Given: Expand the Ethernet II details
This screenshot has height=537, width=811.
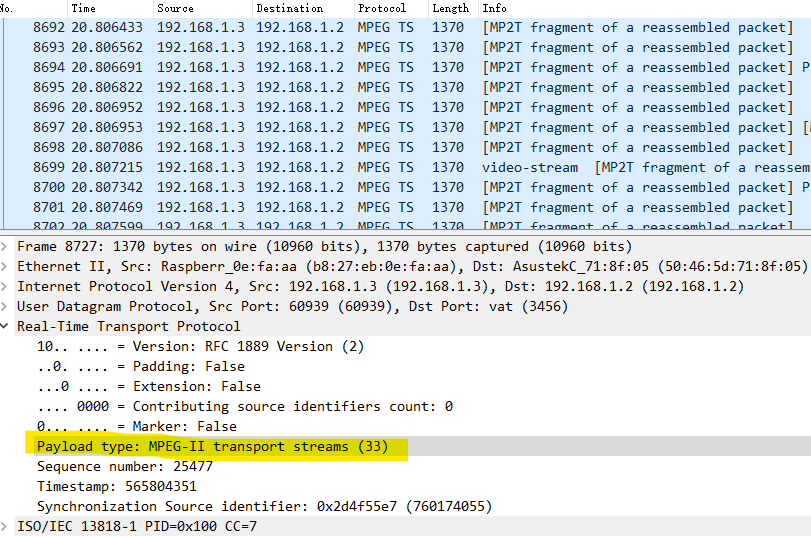Looking at the screenshot, I should tap(7, 266).
